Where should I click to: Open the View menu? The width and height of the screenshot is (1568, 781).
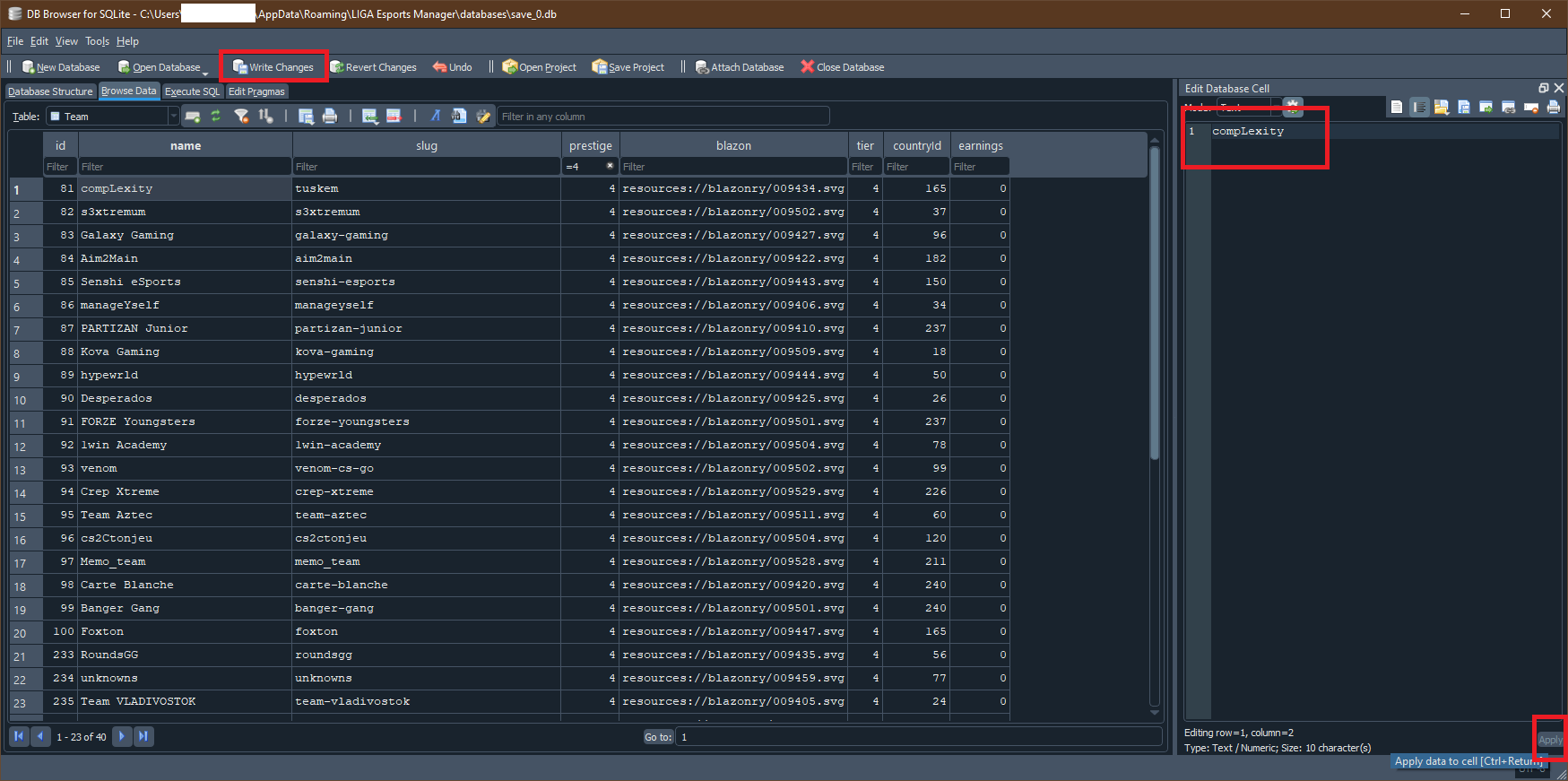[x=66, y=41]
